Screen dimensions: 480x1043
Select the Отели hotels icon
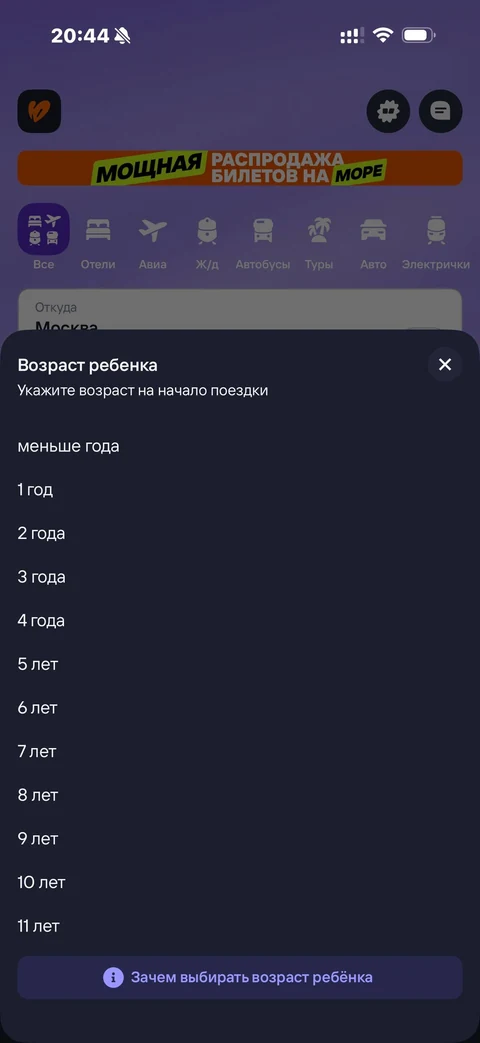click(98, 230)
